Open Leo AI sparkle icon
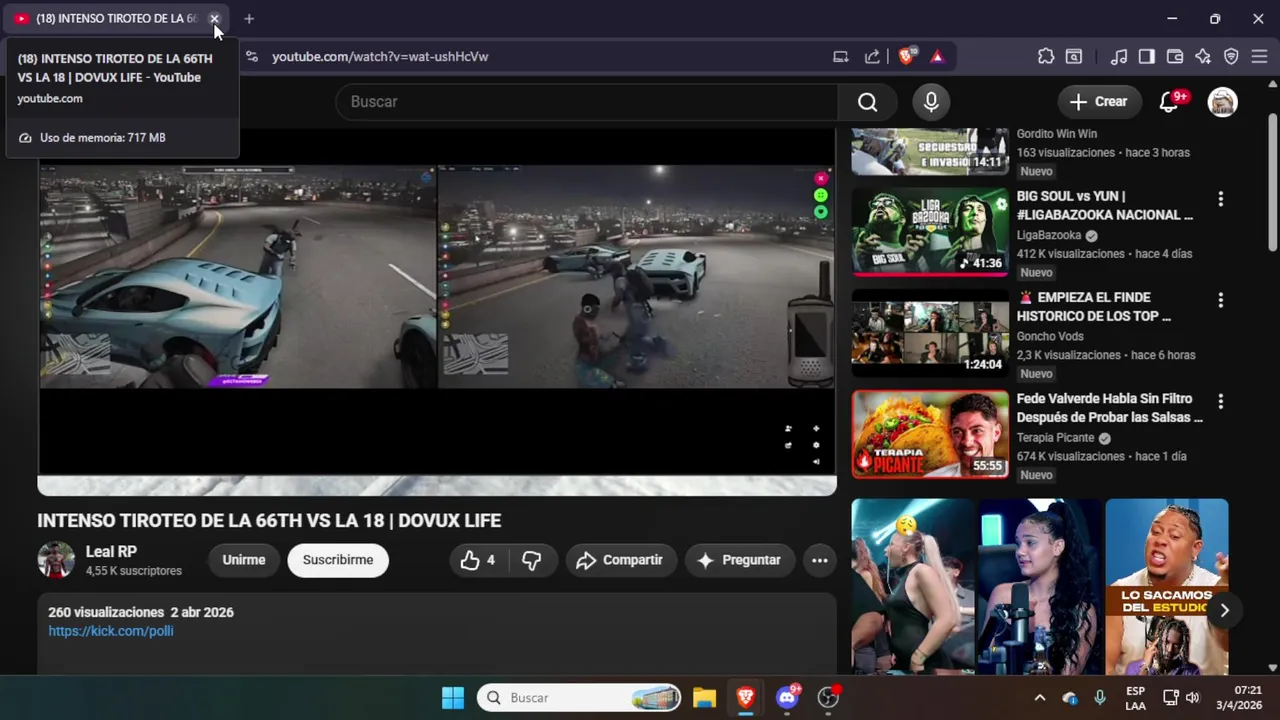The image size is (1280, 720). point(1203,57)
